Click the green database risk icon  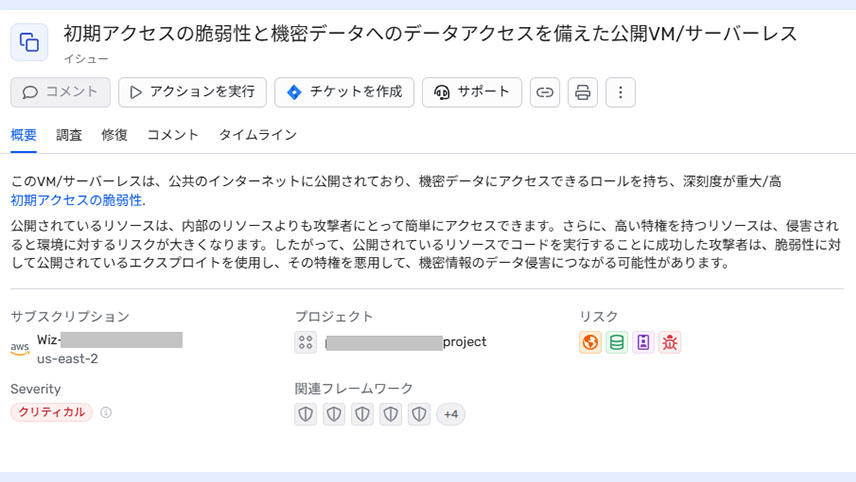point(617,343)
